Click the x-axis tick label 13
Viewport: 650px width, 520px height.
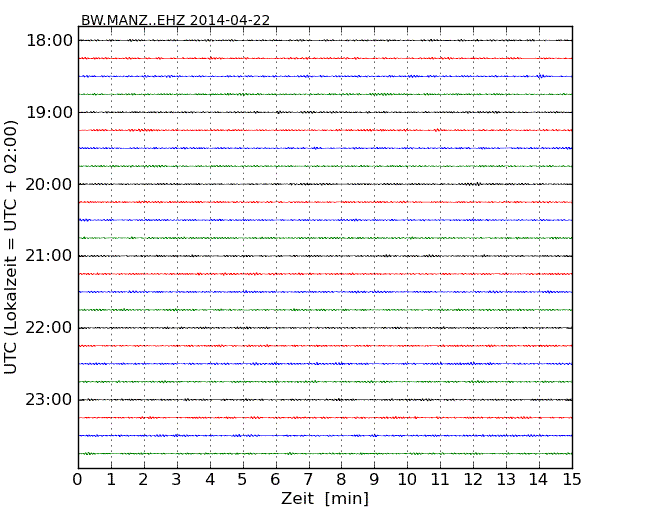click(x=506, y=479)
